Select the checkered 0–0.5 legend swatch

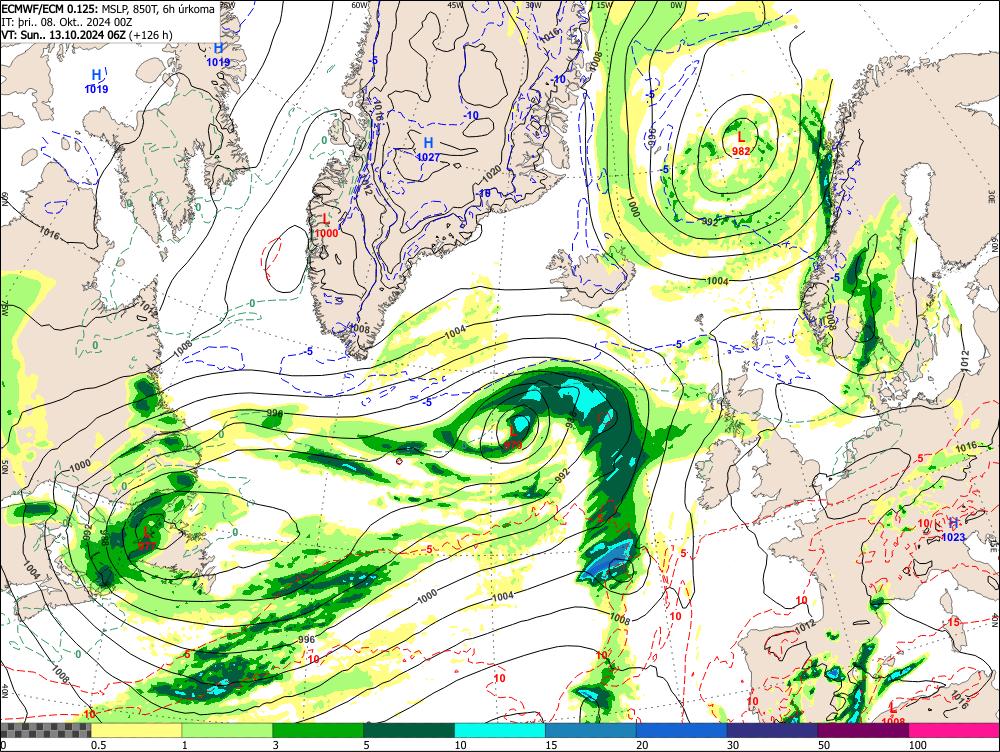(45, 730)
